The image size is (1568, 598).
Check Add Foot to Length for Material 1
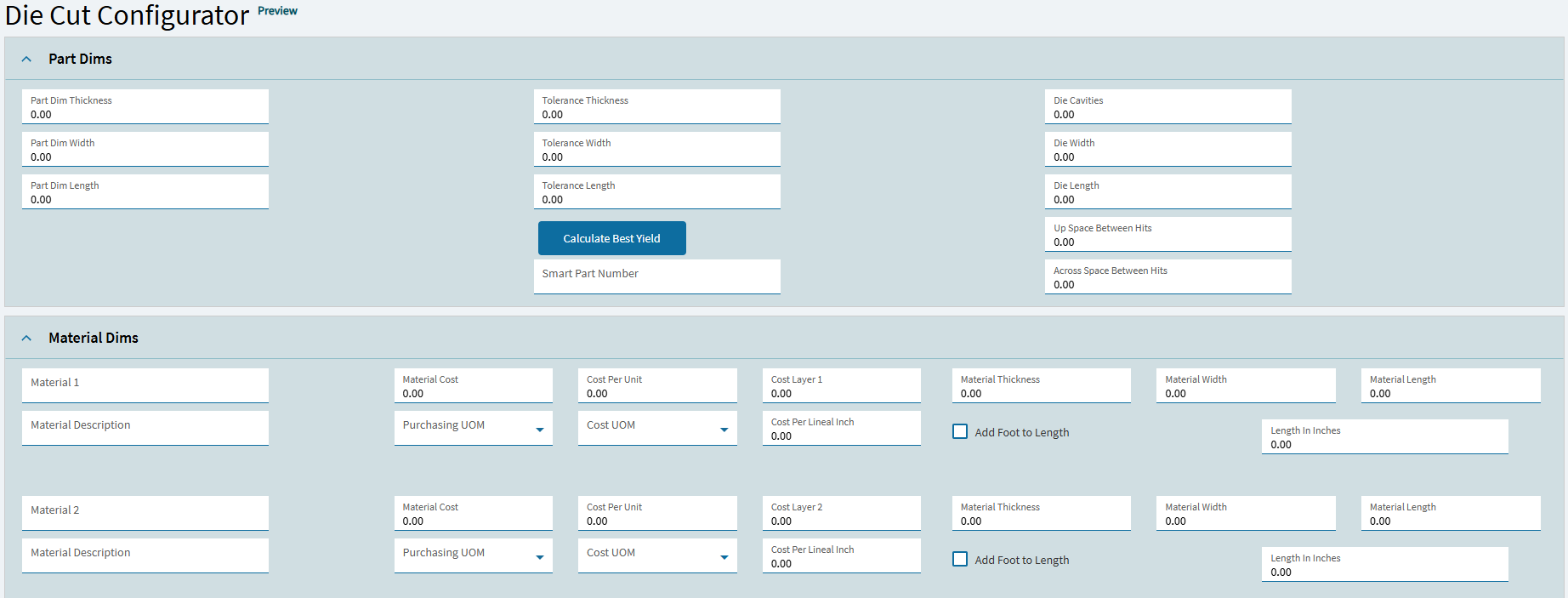(960, 432)
